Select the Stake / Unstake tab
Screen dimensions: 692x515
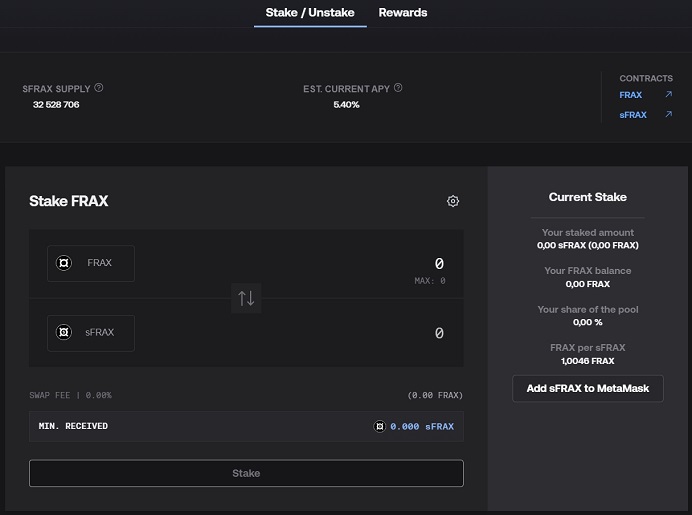[310, 12]
